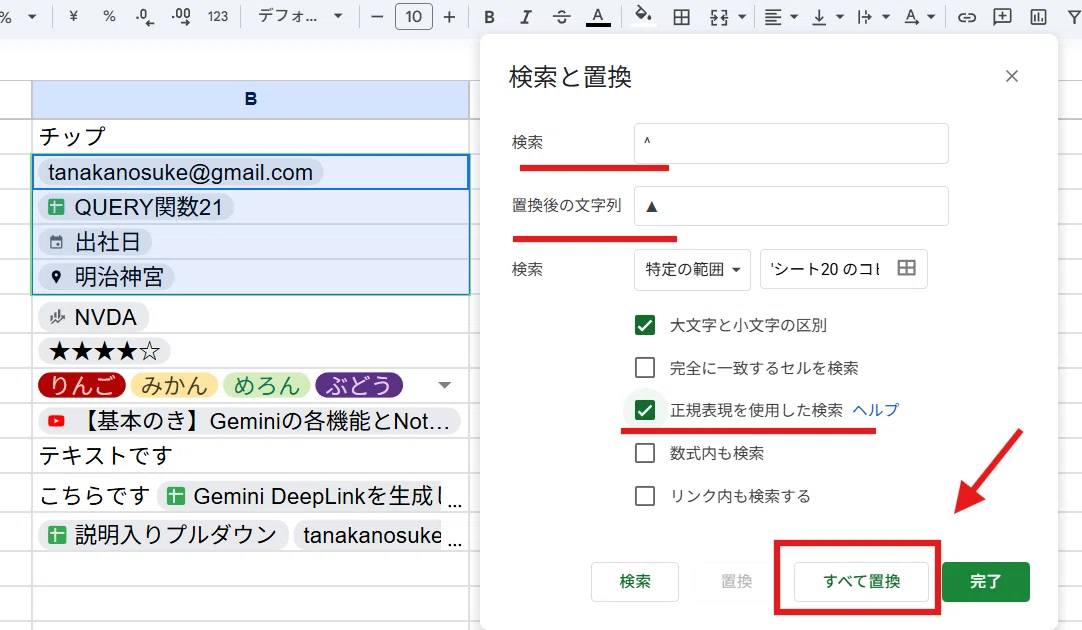Decrease font size with minus button

(377, 17)
